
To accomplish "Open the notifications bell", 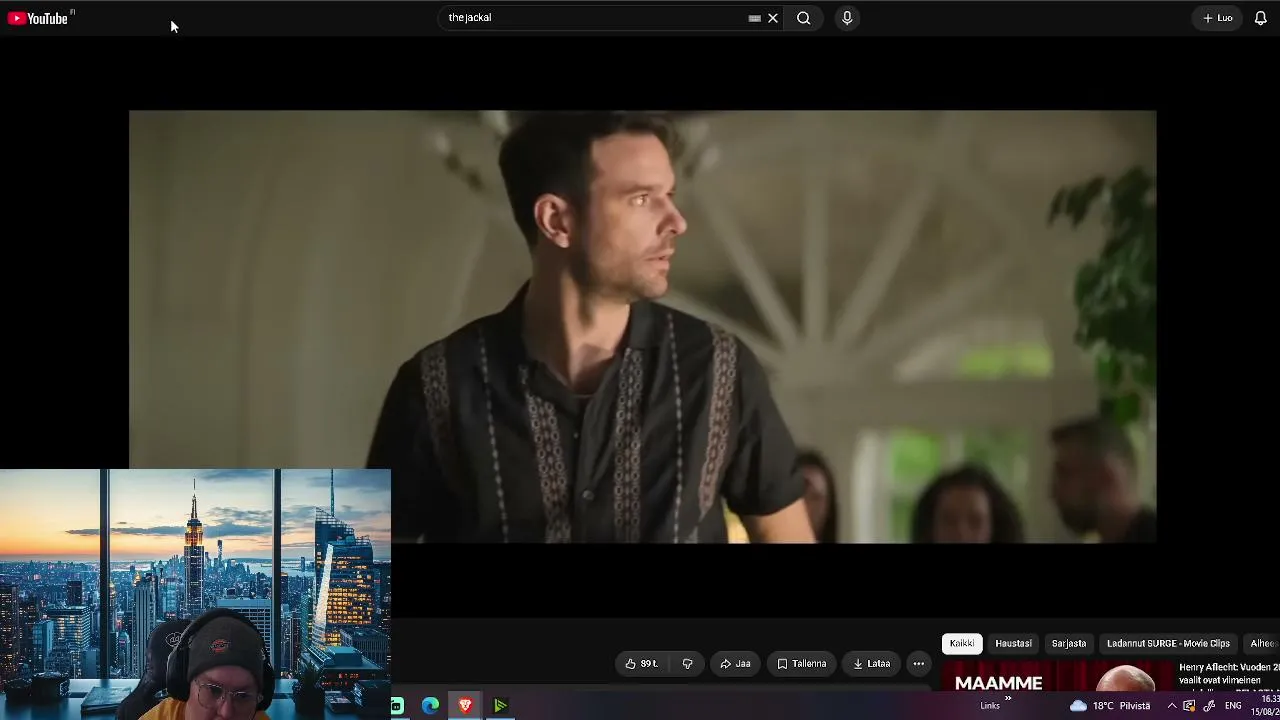I will tap(1261, 18).
